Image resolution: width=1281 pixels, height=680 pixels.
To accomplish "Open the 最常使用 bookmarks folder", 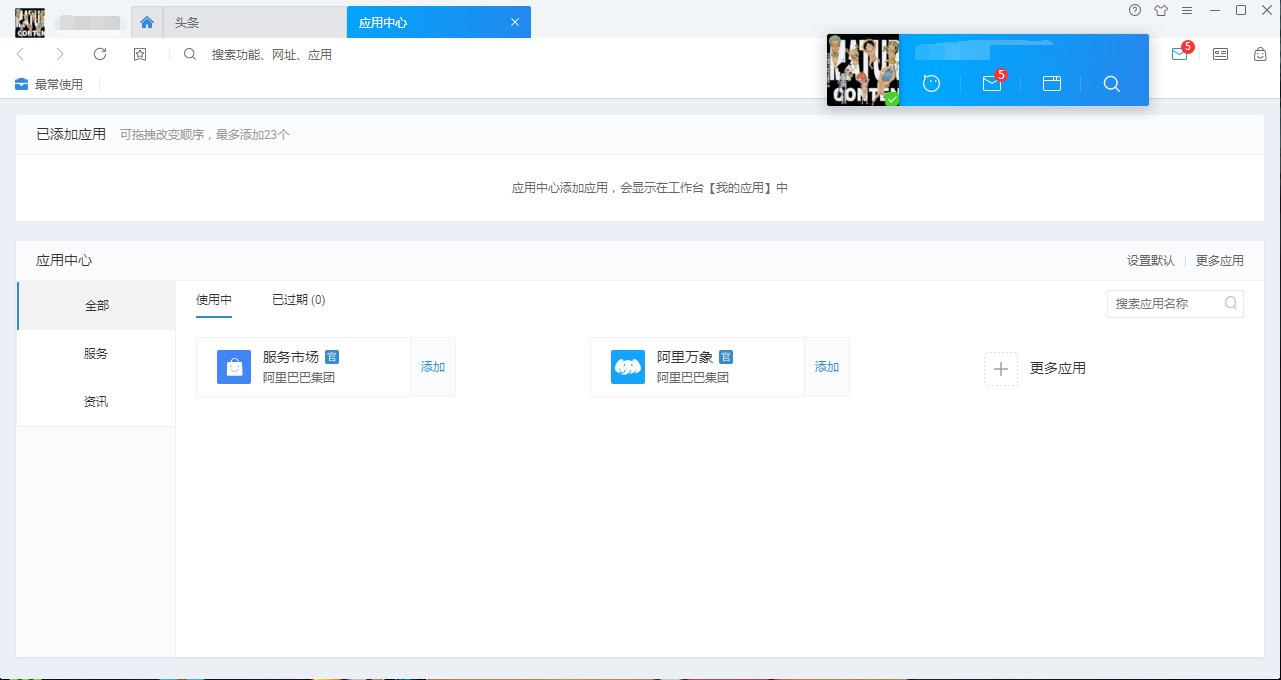I will tap(49, 84).
